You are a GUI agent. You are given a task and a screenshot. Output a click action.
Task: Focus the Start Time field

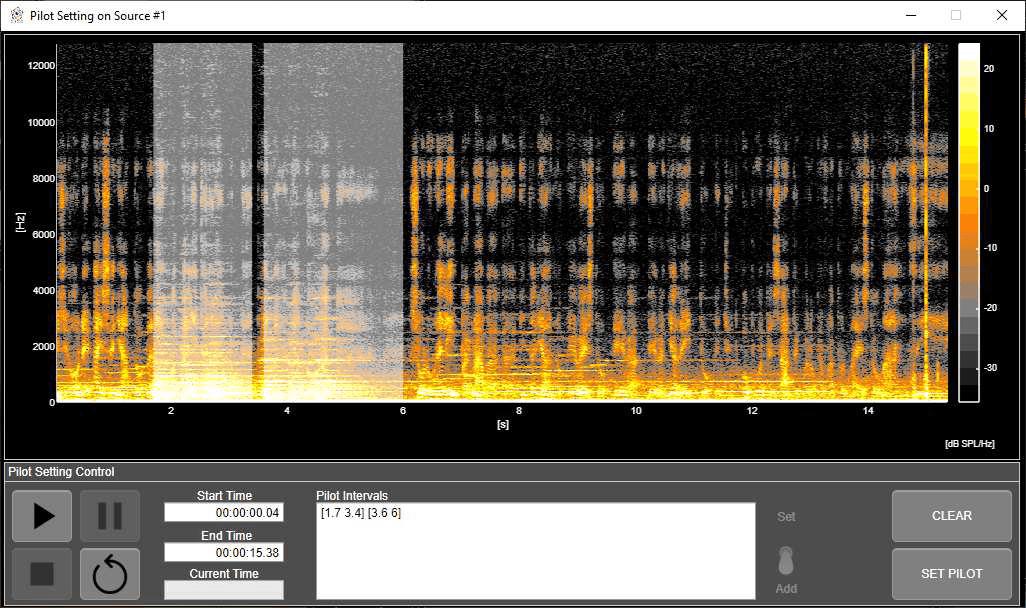(224, 512)
